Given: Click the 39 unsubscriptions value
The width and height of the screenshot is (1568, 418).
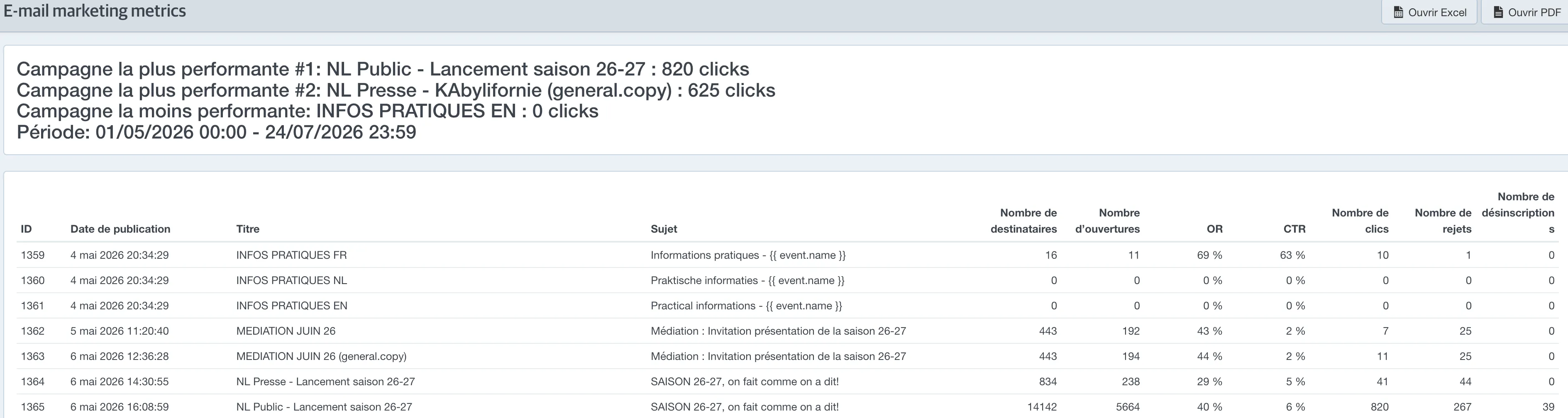Looking at the screenshot, I should pos(1548,406).
